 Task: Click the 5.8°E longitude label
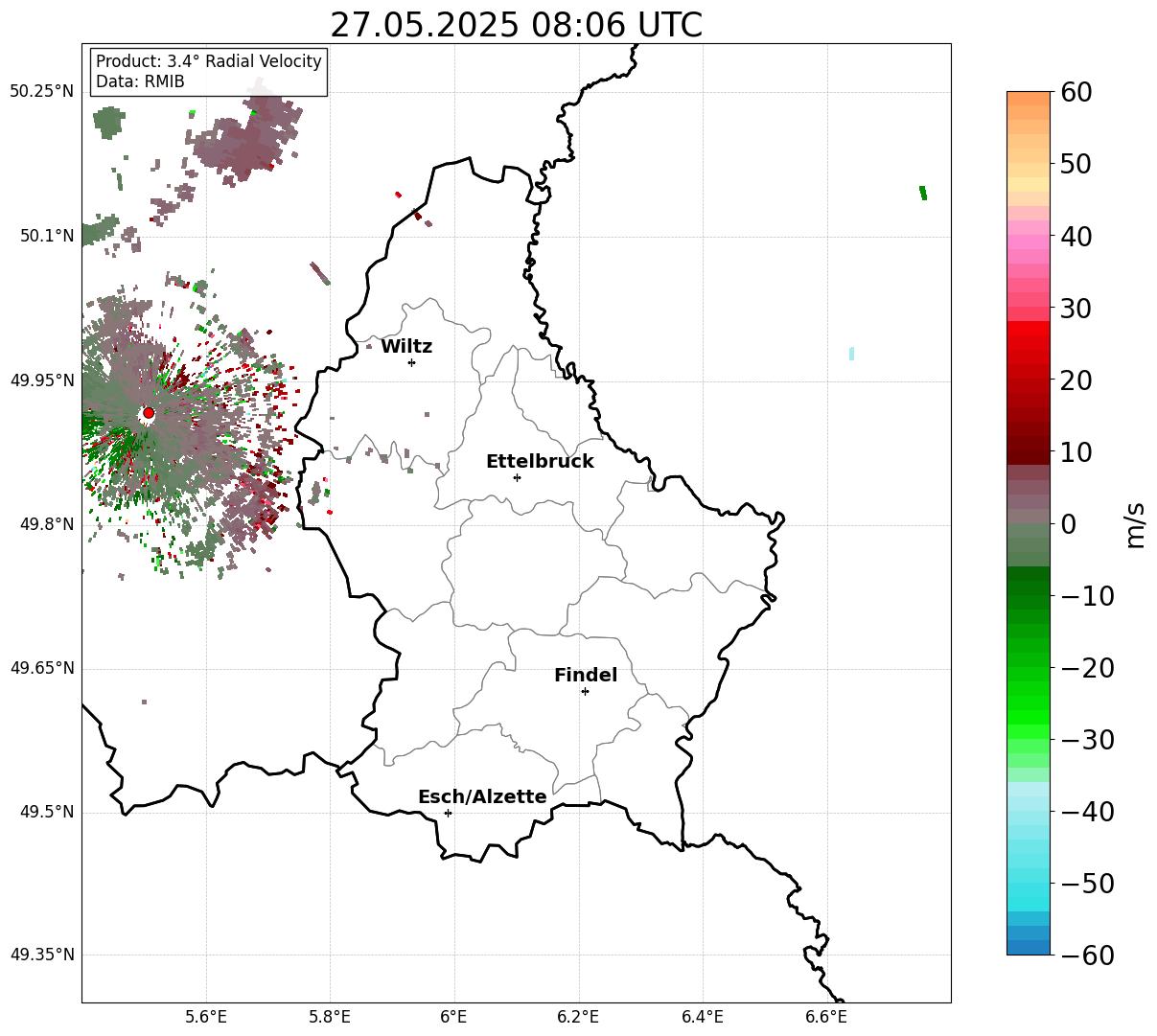(x=330, y=1017)
